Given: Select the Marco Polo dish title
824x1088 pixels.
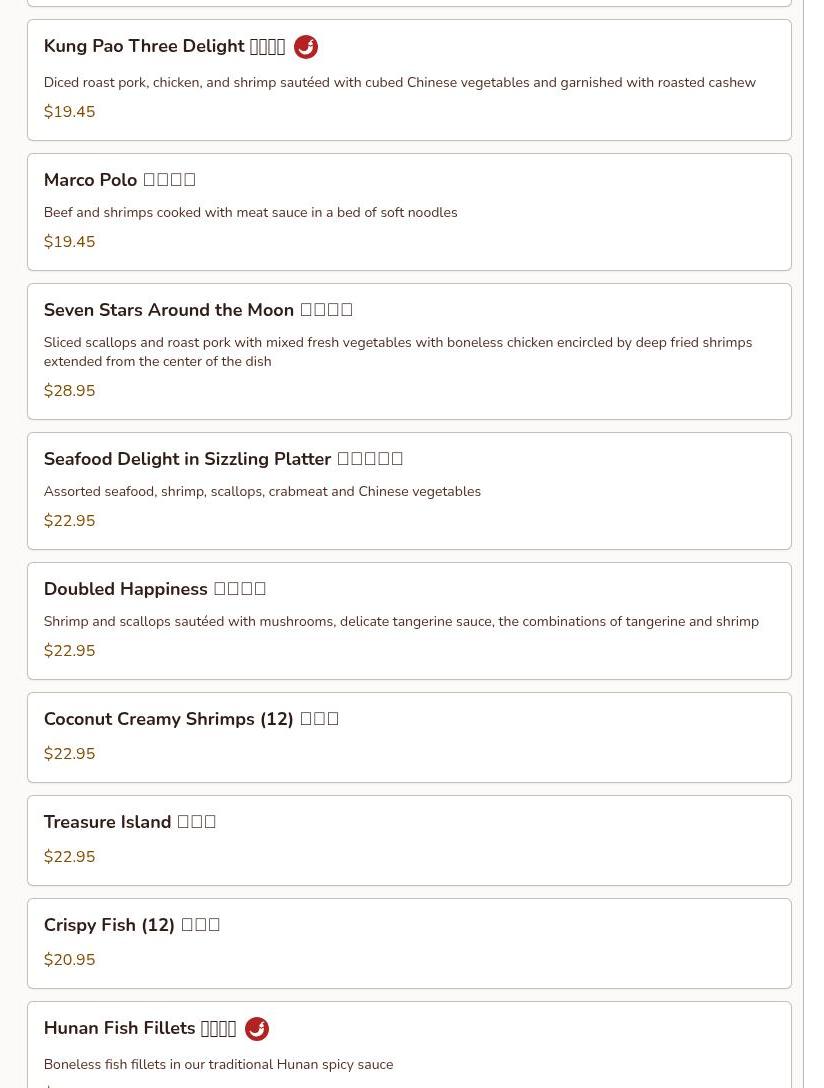Looking at the screenshot, I should point(119,180).
